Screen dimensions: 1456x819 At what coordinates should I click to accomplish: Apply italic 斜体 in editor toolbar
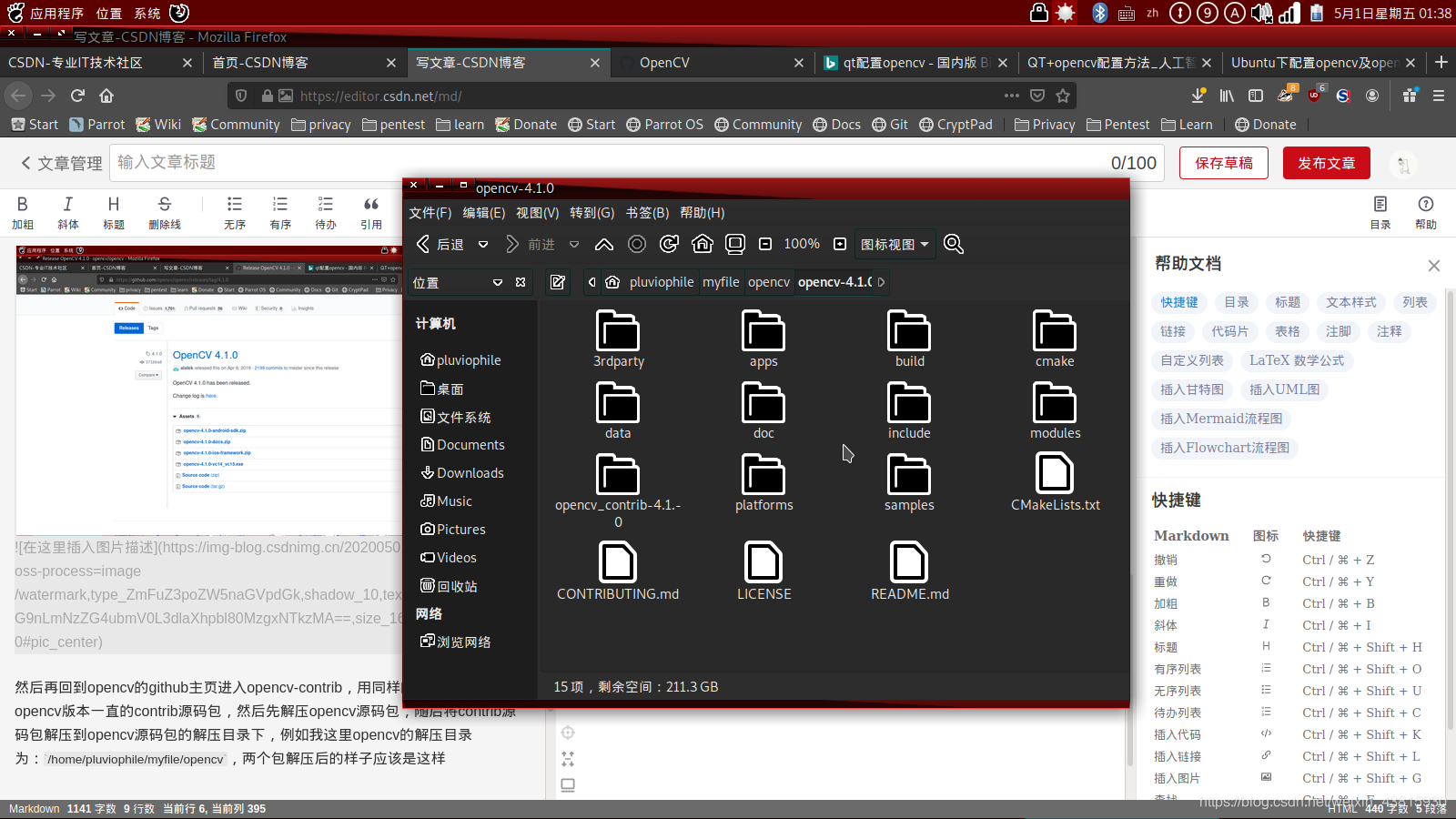(68, 213)
